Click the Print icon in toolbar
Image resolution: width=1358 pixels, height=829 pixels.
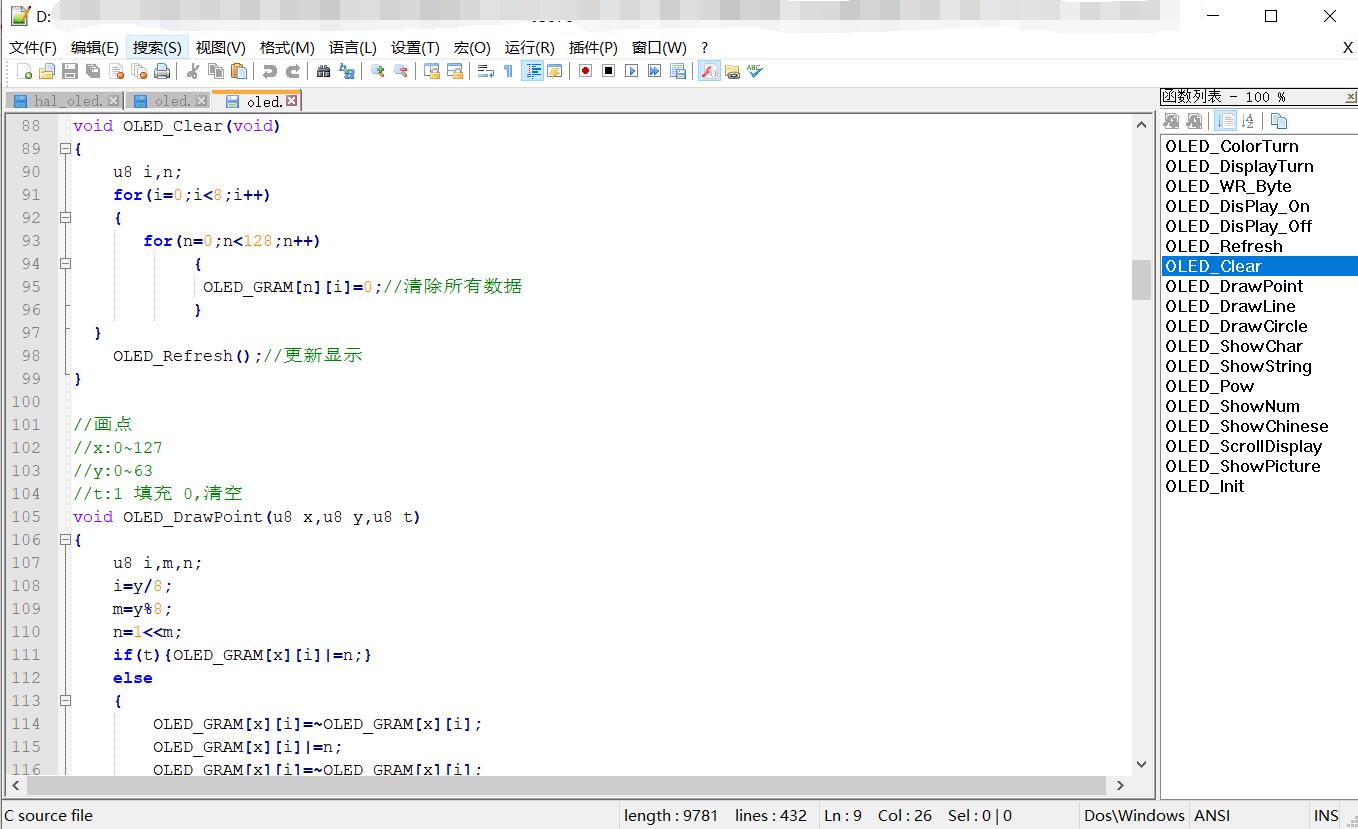pos(162,71)
